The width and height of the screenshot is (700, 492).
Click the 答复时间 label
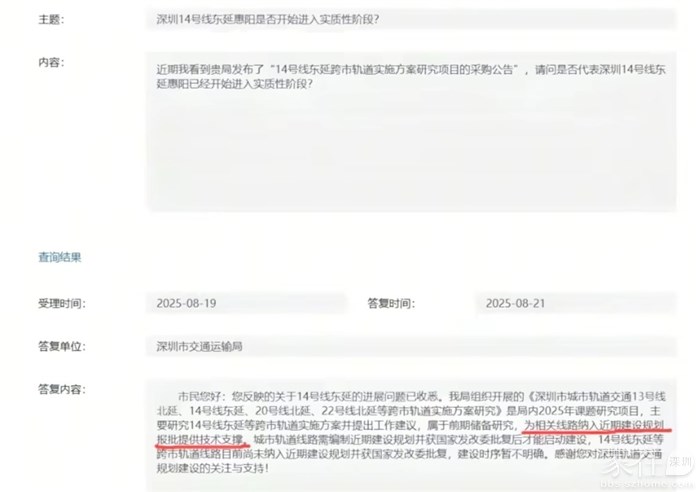pyautogui.click(x=391, y=304)
